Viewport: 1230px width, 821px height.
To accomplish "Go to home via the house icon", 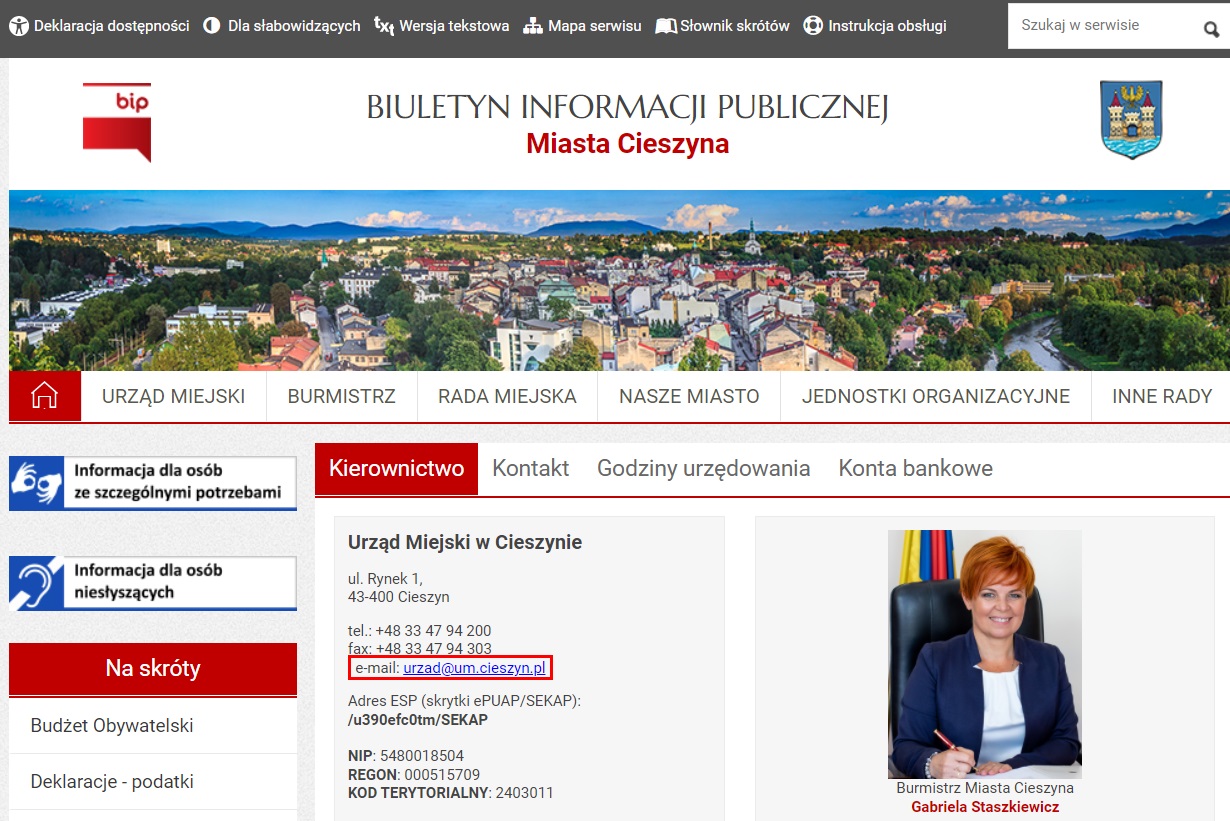I will (x=45, y=396).
